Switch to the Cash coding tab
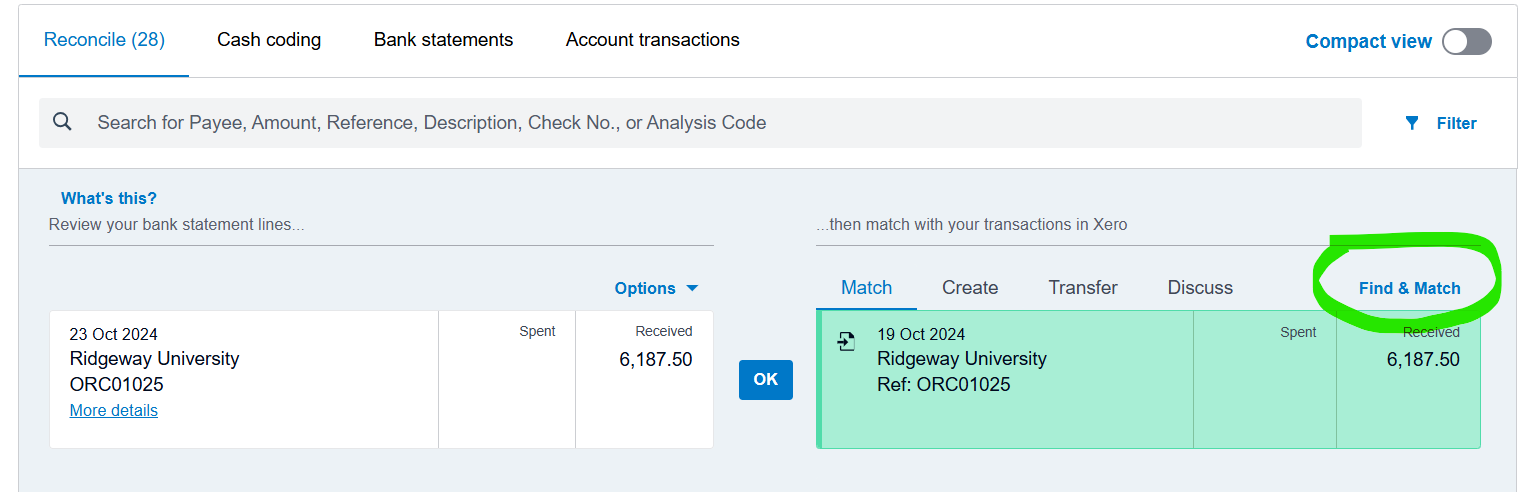This screenshot has width=1536, height=492. [269, 40]
